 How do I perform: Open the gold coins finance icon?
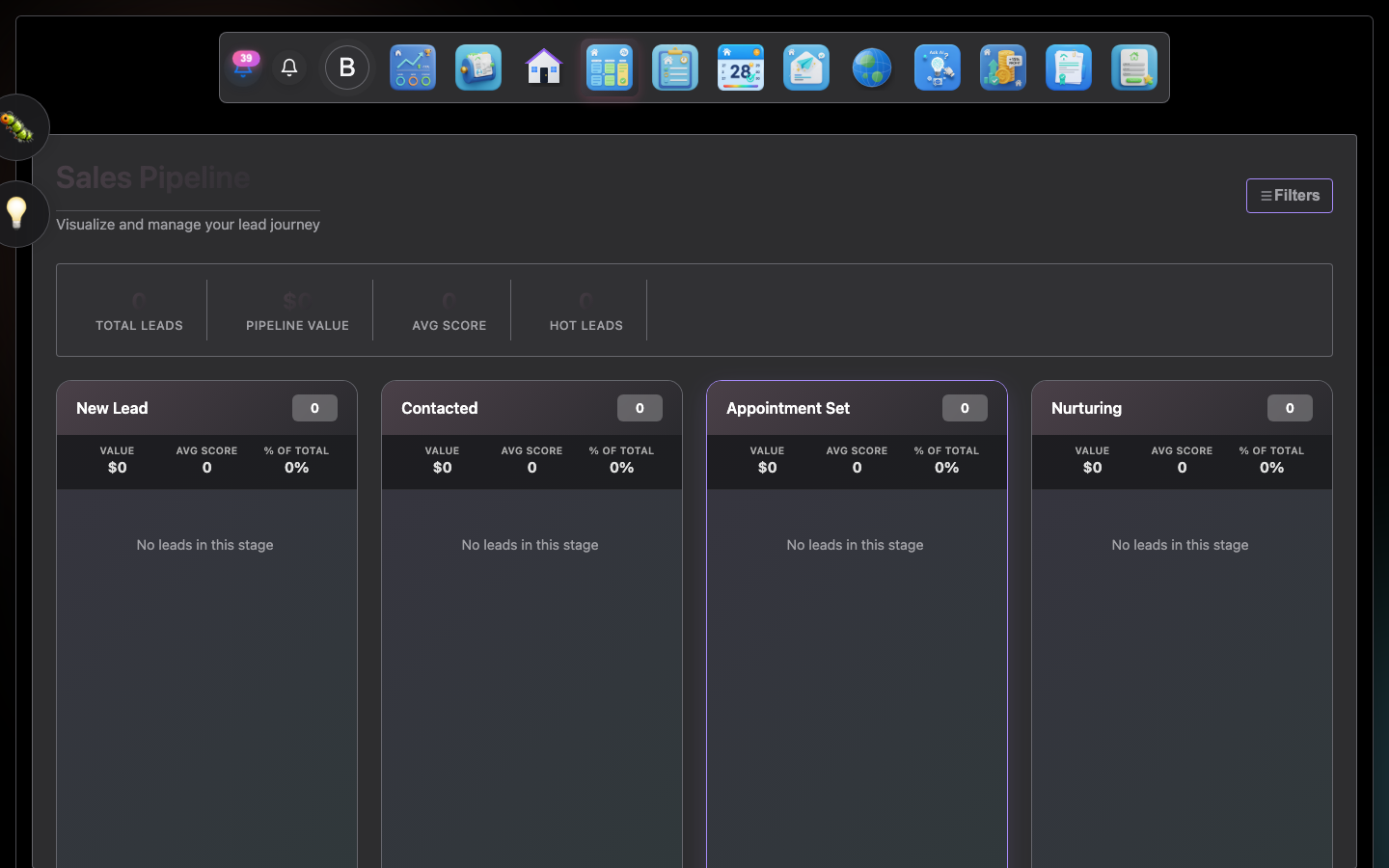coord(1003,68)
